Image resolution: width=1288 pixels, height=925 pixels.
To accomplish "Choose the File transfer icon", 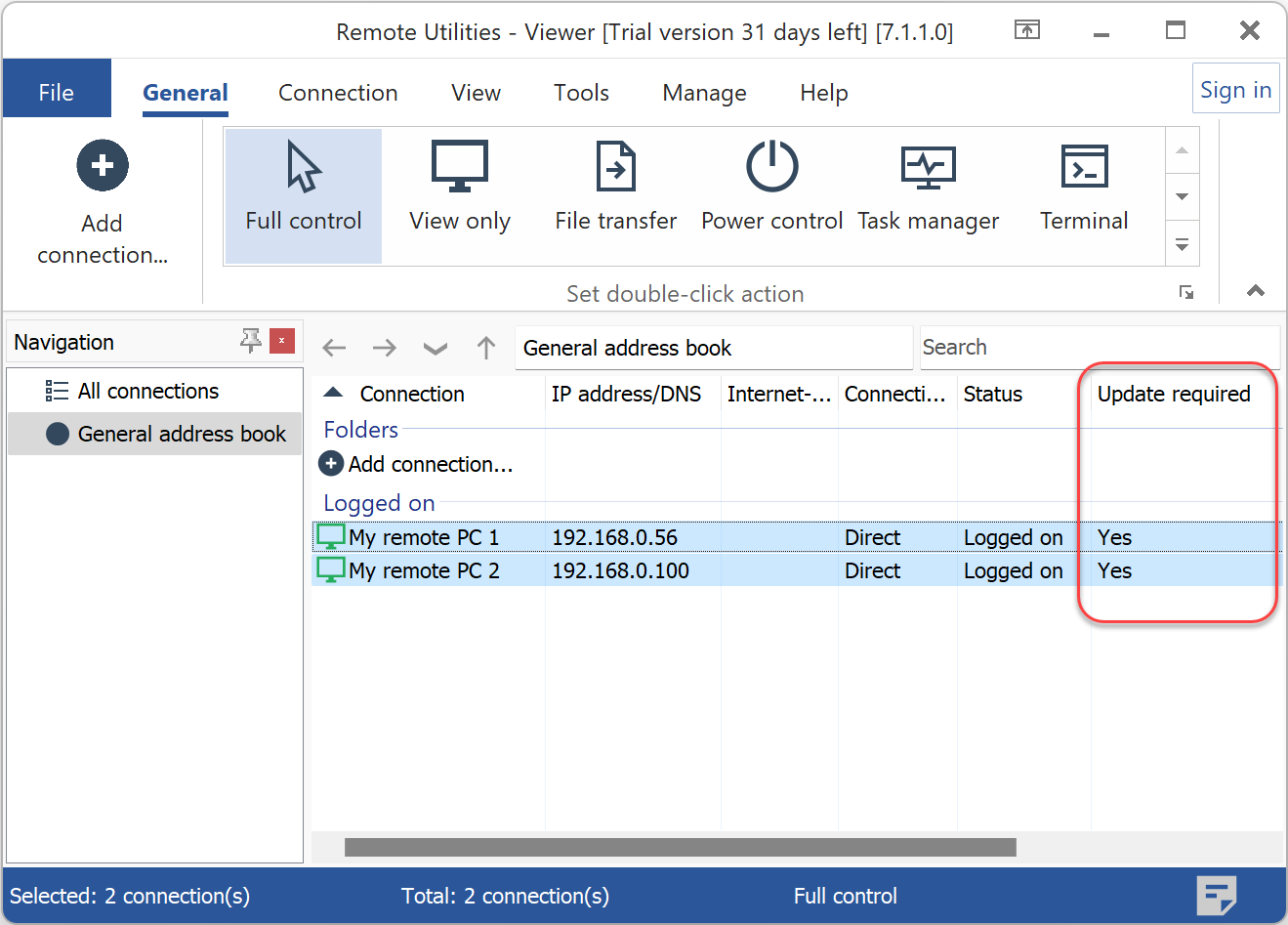I will coord(615,168).
